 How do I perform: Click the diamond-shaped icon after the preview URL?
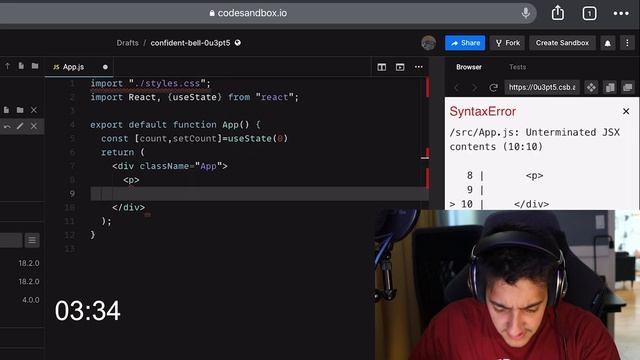591,87
